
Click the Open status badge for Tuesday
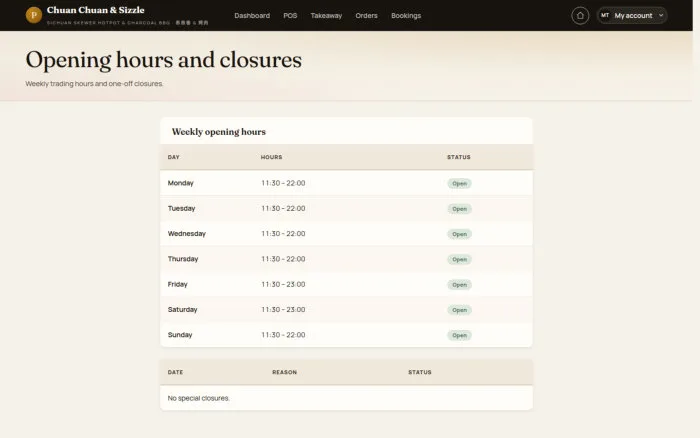click(459, 209)
